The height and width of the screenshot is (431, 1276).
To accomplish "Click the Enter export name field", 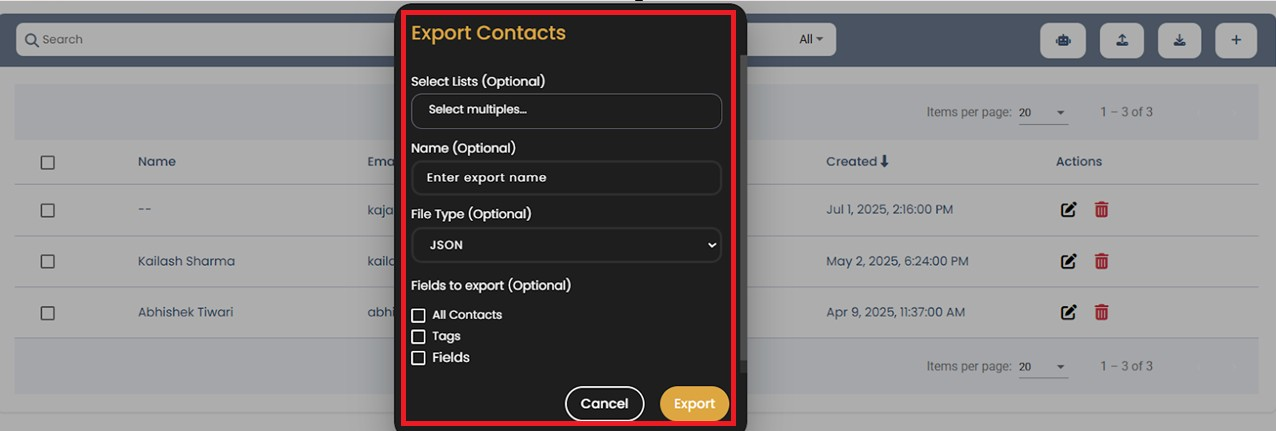I will (x=566, y=178).
